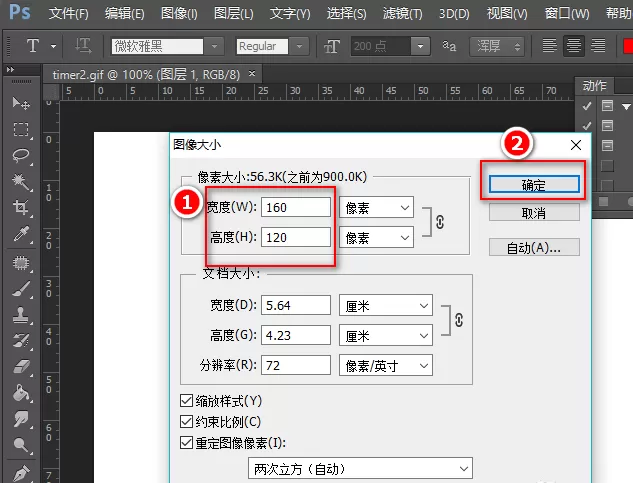Uncheck the 缩放样式(Y) checkbox
633x483 pixels.
(186, 401)
